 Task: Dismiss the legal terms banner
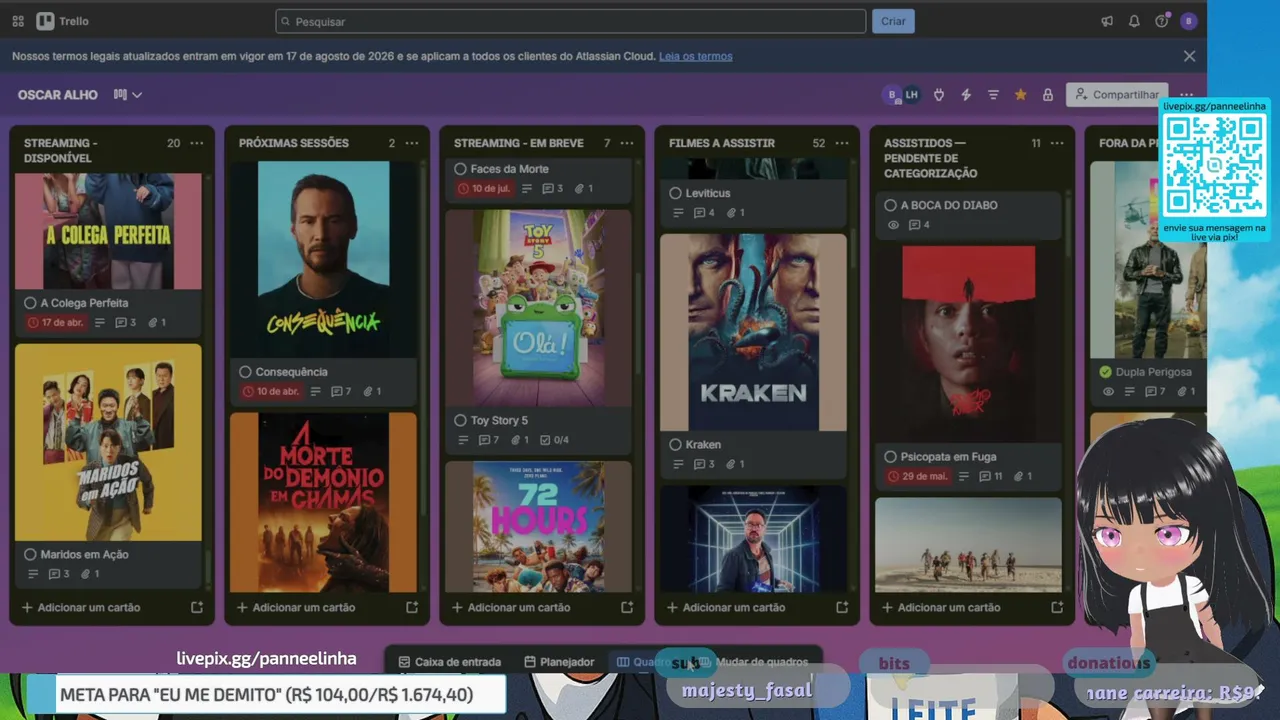[x=1189, y=56]
